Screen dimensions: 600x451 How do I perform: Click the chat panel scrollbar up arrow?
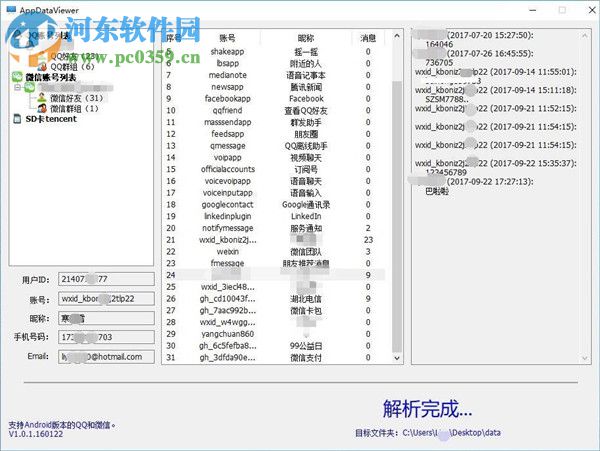pos(584,36)
